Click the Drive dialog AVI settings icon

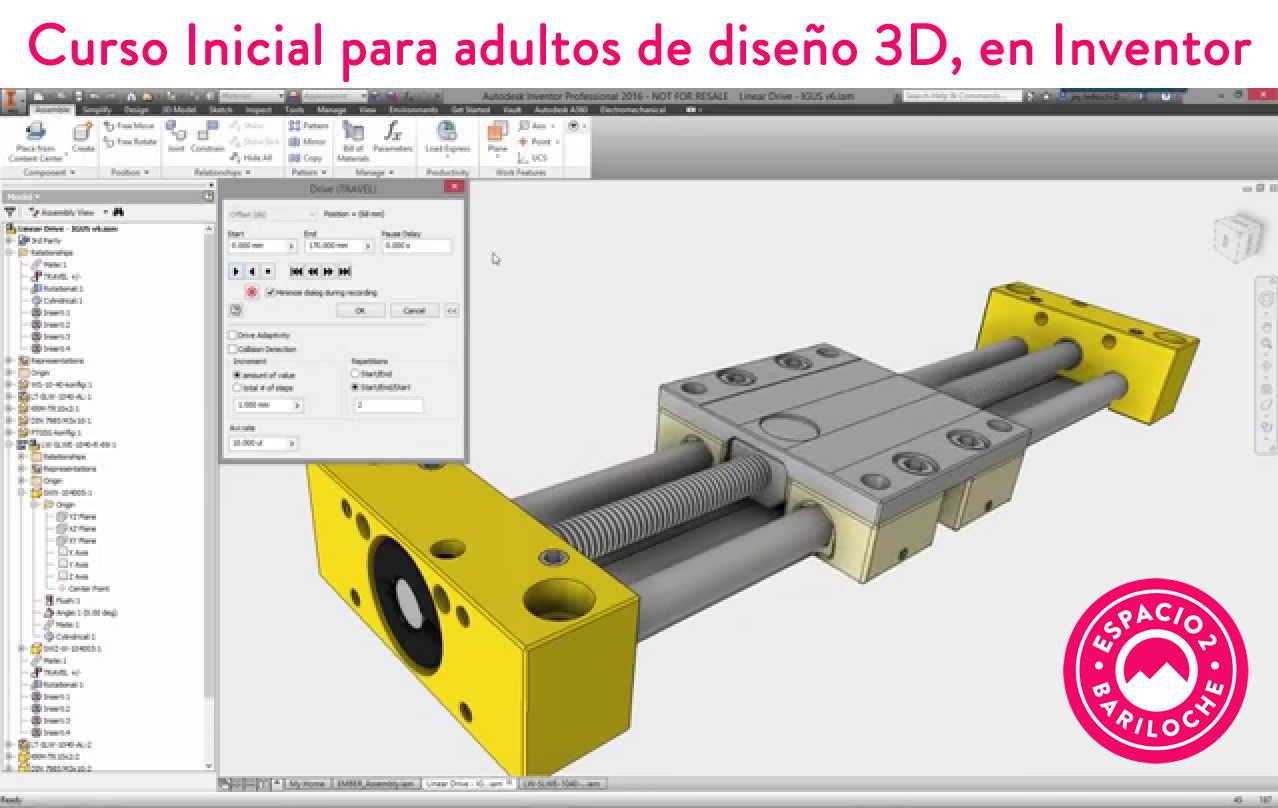235,310
